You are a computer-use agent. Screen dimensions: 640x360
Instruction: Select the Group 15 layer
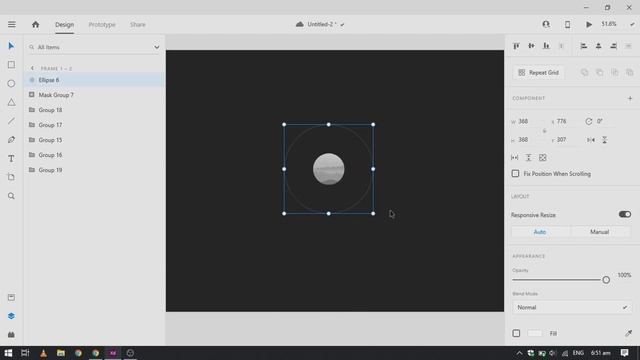point(94,140)
